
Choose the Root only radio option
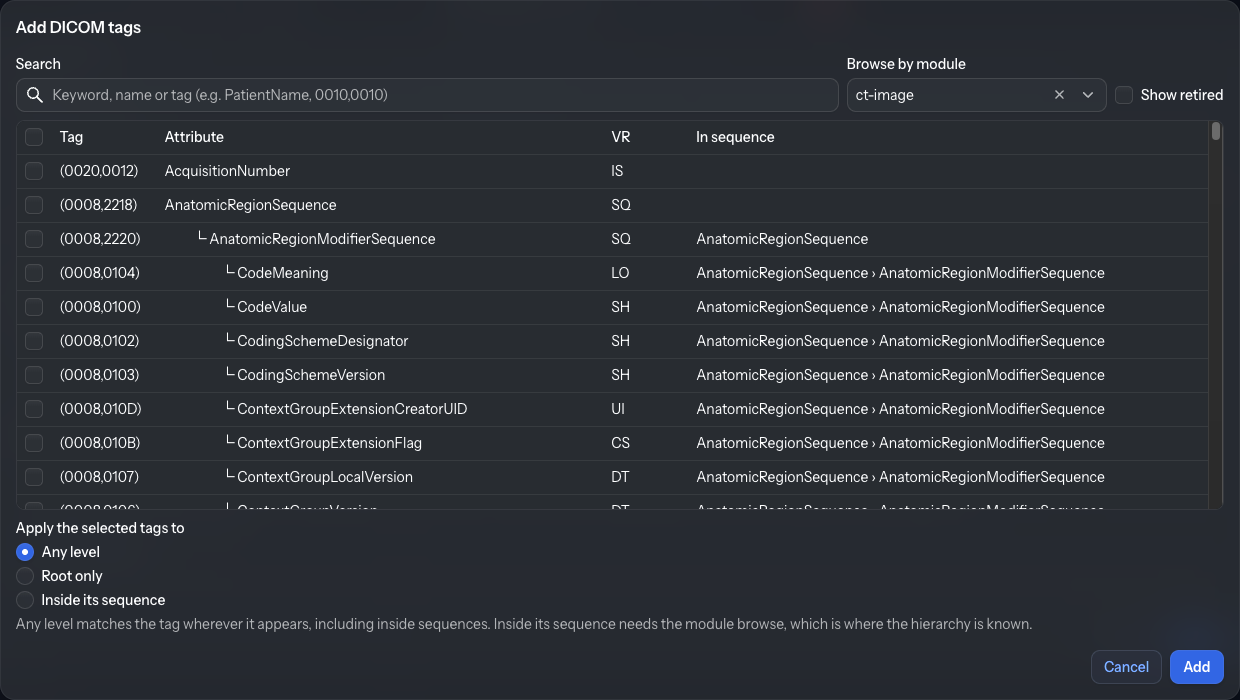[25, 576]
